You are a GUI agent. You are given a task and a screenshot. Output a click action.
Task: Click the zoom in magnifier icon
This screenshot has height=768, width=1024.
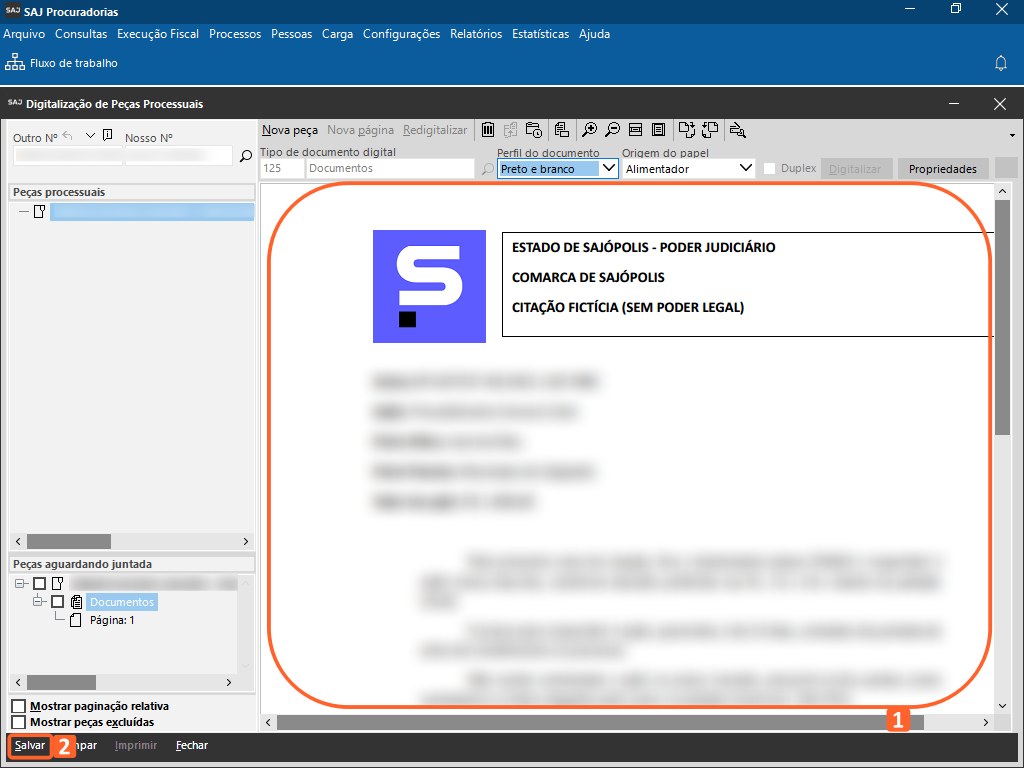pos(590,129)
